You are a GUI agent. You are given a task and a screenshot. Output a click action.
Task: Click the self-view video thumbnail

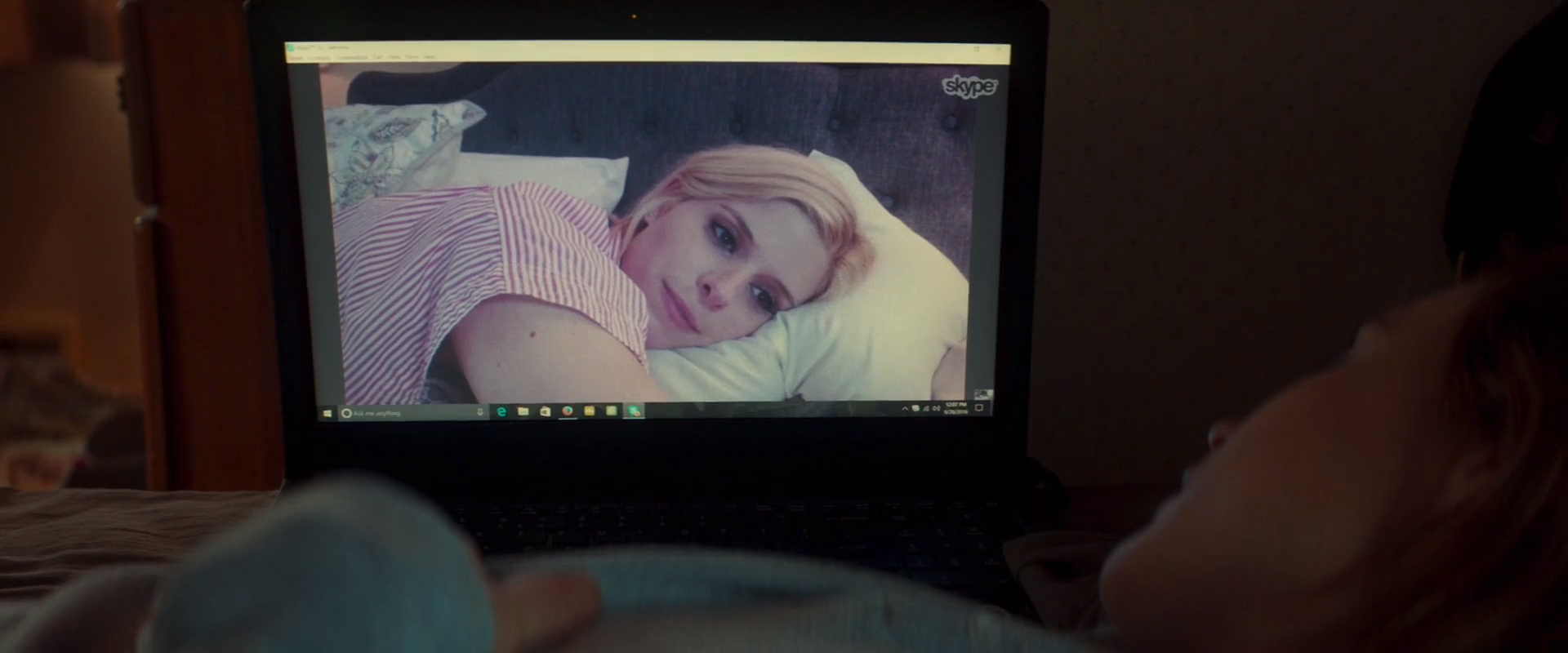(x=983, y=394)
